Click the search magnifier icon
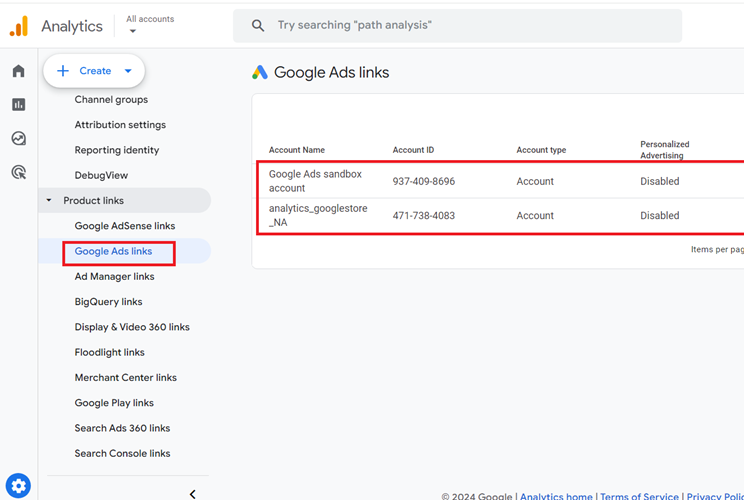 coord(258,25)
